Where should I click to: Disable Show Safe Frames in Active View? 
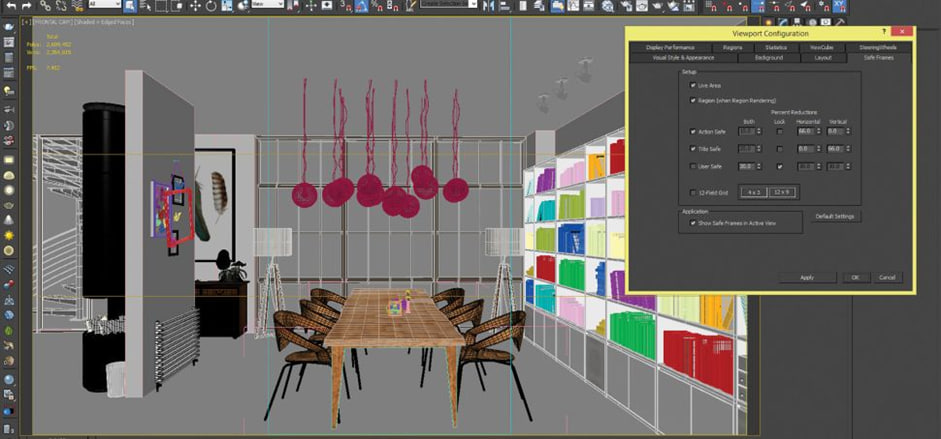click(x=693, y=224)
